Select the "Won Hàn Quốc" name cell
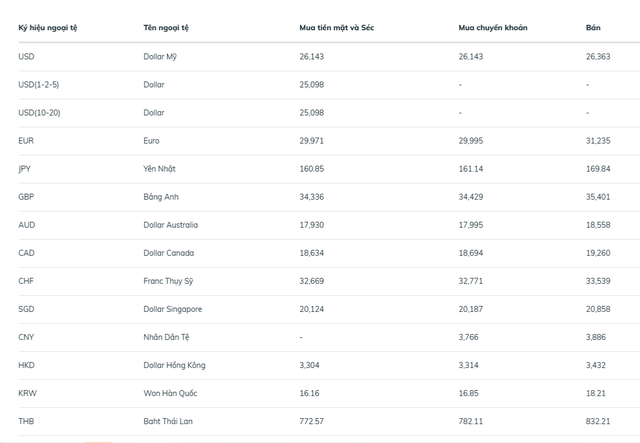This screenshot has height=443, width=640. click(x=169, y=394)
